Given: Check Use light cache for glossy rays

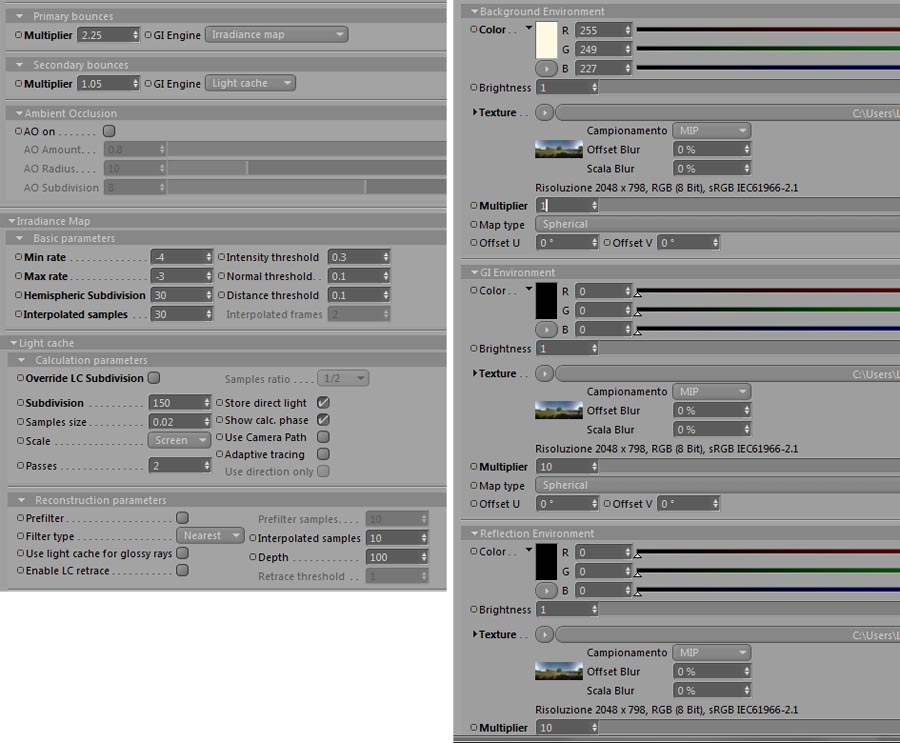Looking at the screenshot, I should click(x=183, y=553).
